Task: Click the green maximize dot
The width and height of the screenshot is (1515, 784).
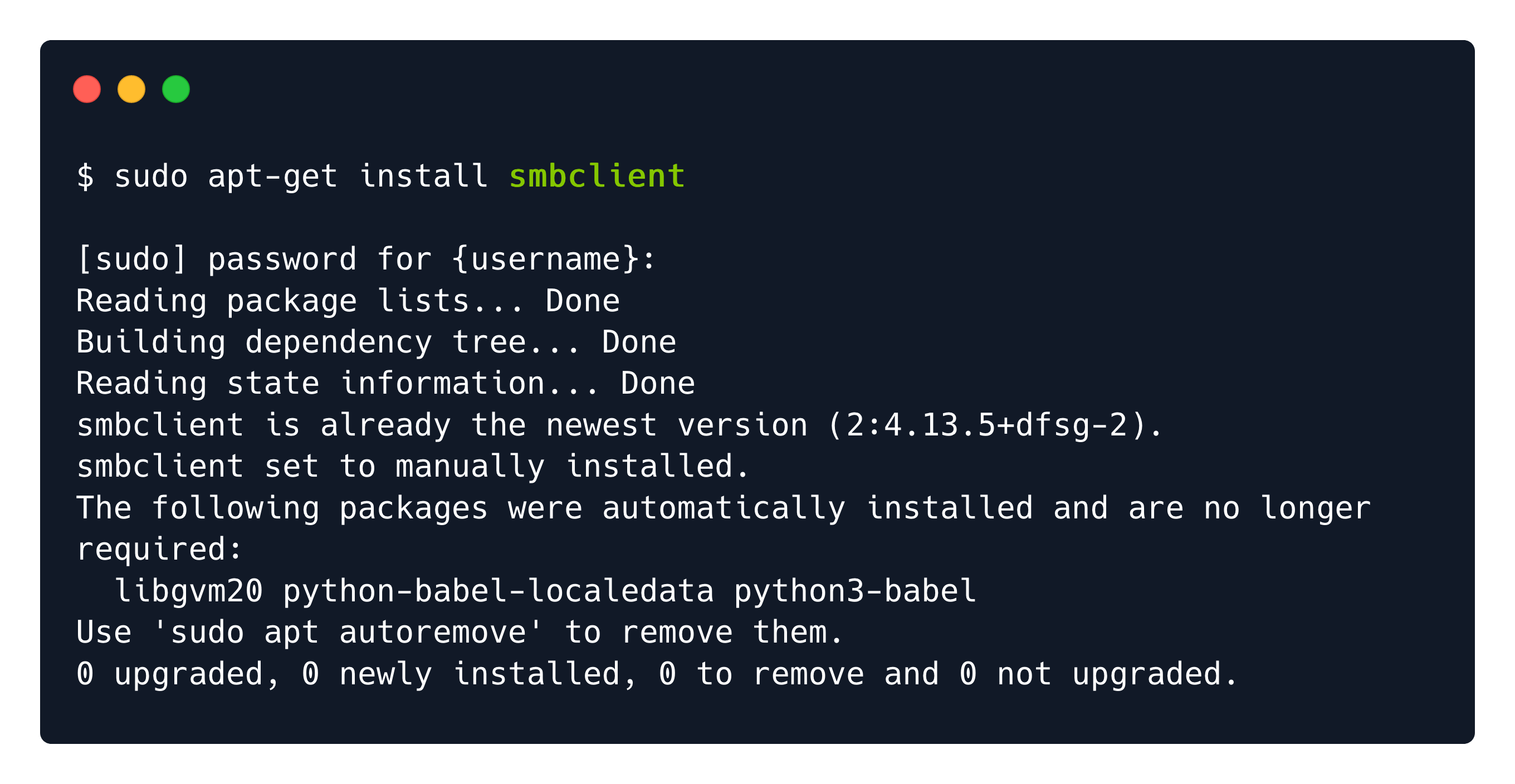Action: (x=176, y=90)
